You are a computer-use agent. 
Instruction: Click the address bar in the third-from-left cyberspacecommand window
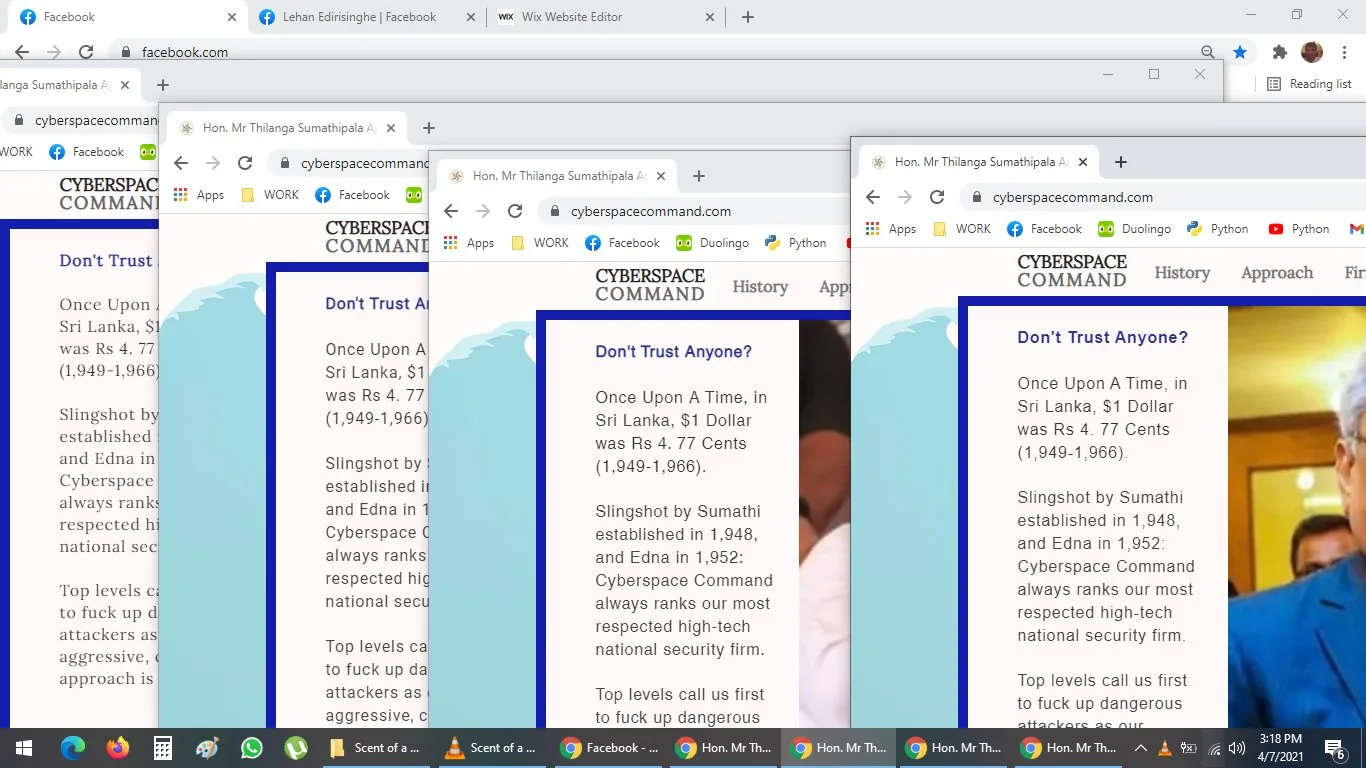(x=695, y=211)
